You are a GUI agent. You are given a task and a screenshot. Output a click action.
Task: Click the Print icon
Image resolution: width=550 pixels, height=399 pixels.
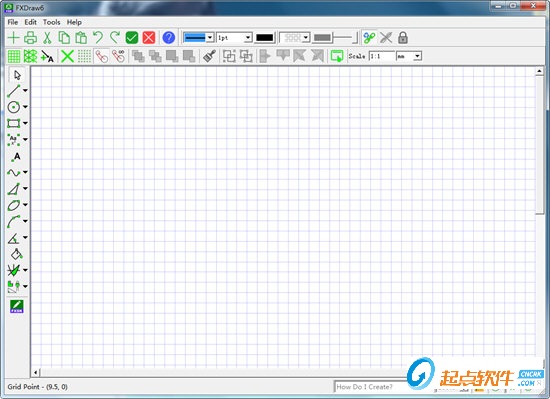pyautogui.click(x=31, y=38)
